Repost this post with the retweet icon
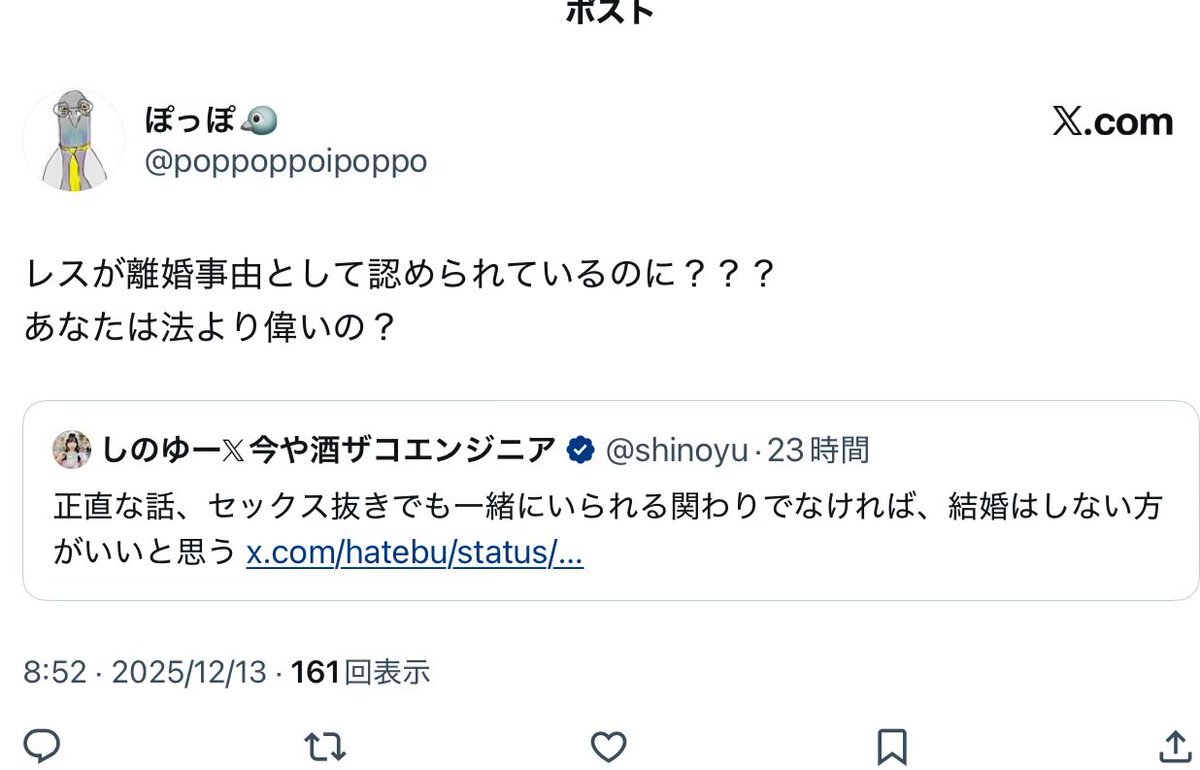Image resolution: width=1200 pixels, height=770 pixels. click(x=325, y=745)
